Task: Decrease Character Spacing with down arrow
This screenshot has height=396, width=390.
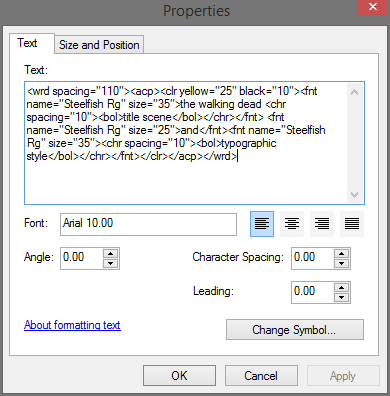Action: click(341, 263)
